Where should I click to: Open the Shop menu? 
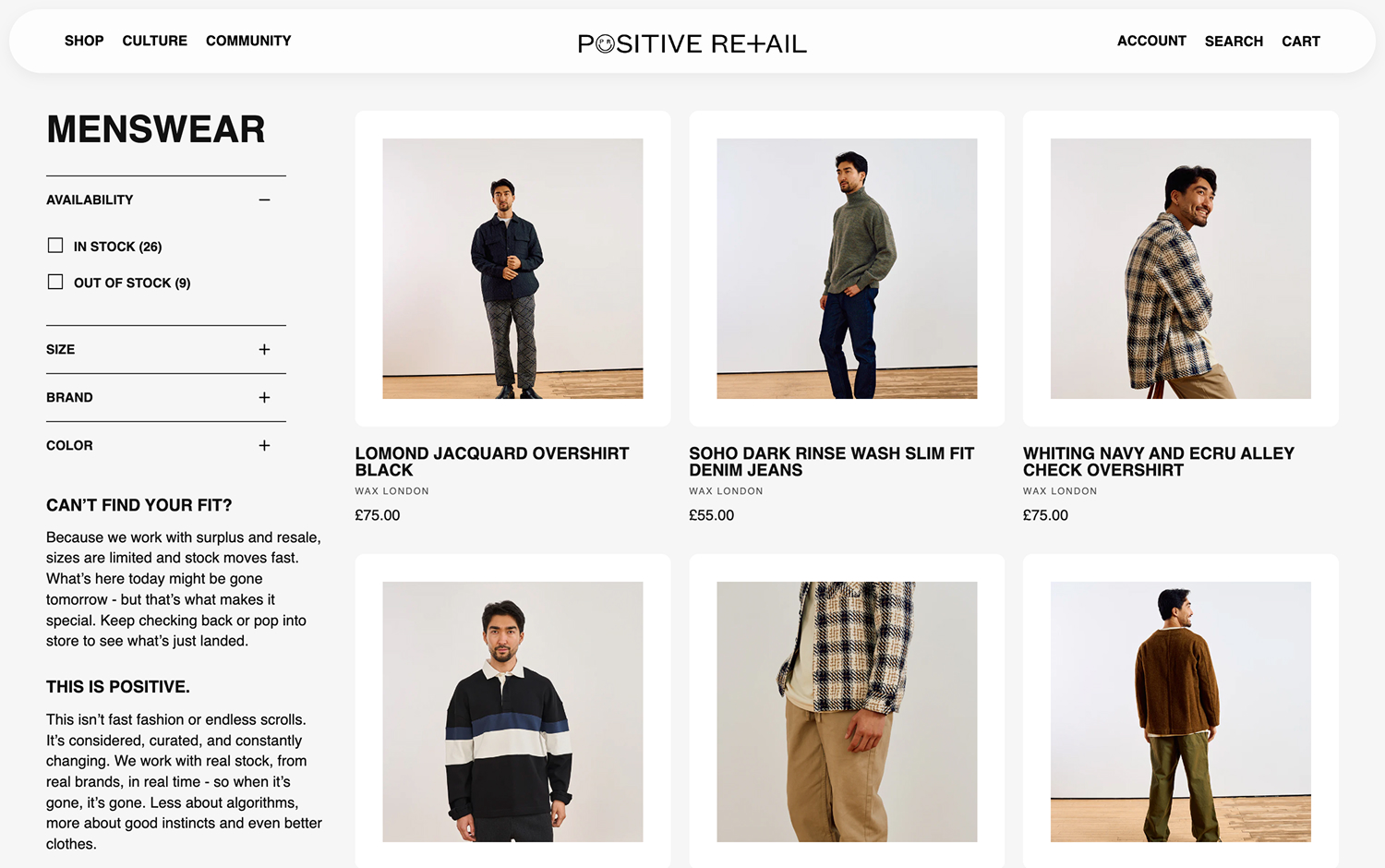pyautogui.click(x=84, y=41)
